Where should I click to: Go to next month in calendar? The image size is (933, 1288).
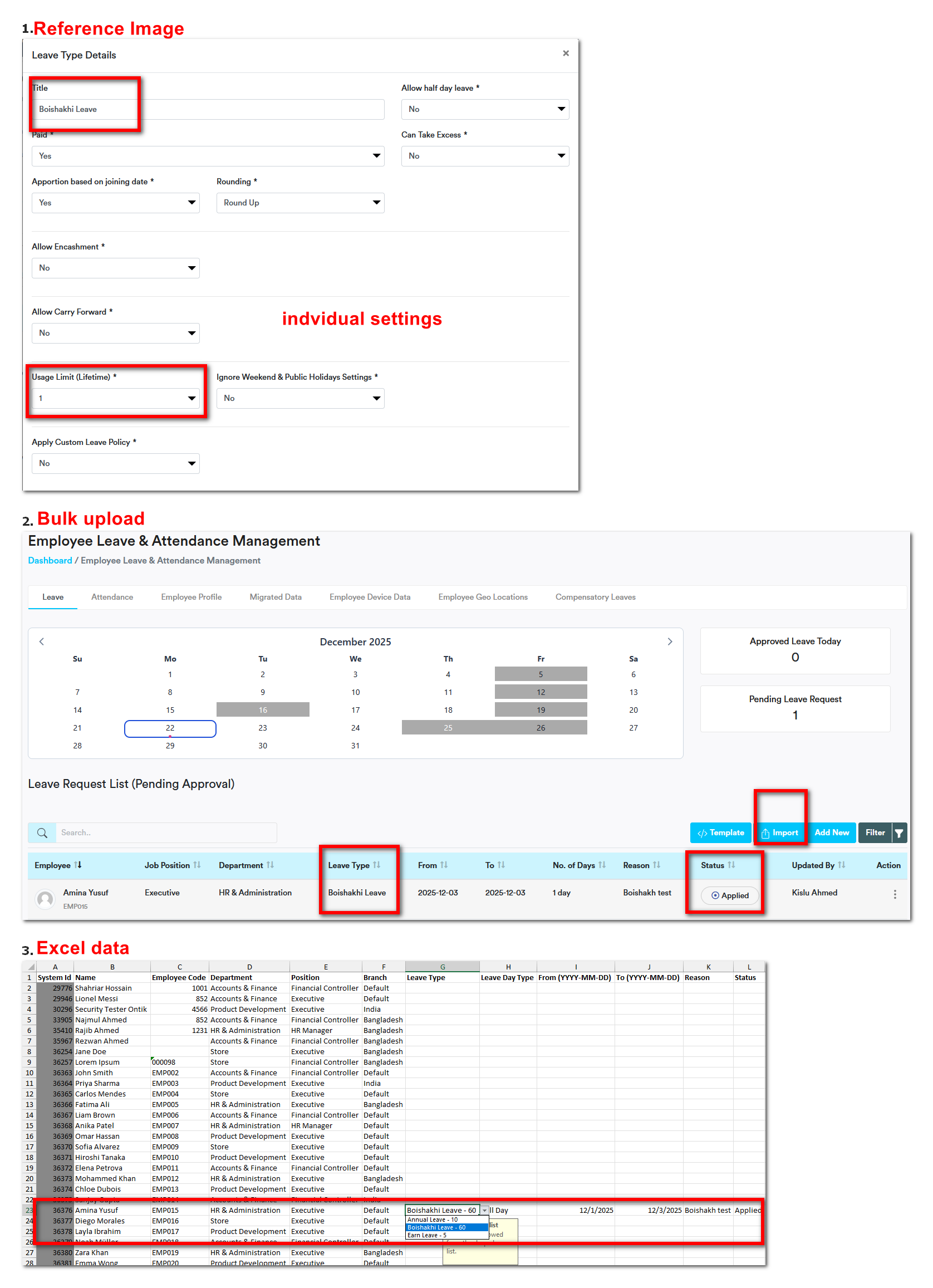tap(670, 641)
